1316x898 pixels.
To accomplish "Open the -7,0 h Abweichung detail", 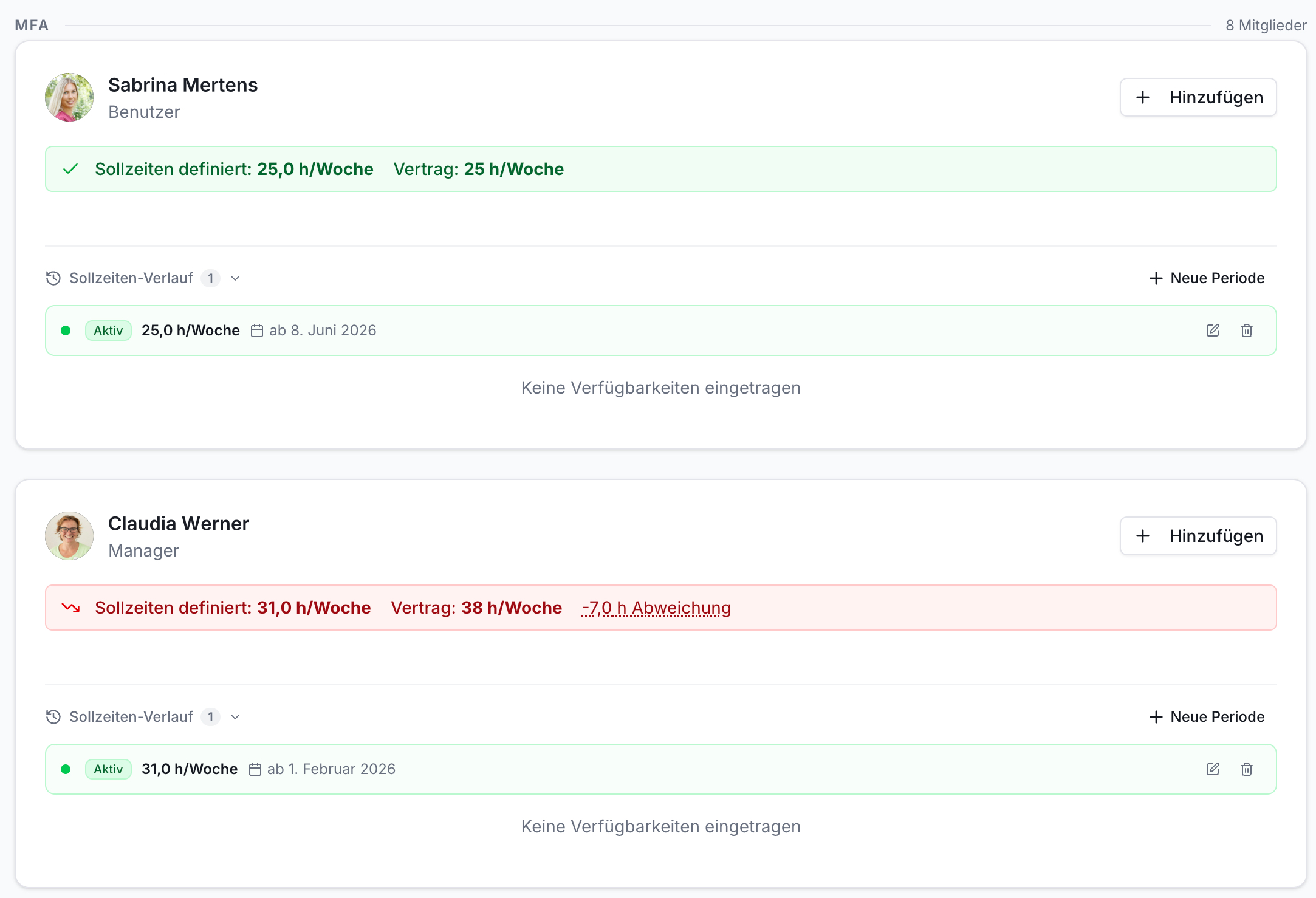I will [x=656, y=608].
